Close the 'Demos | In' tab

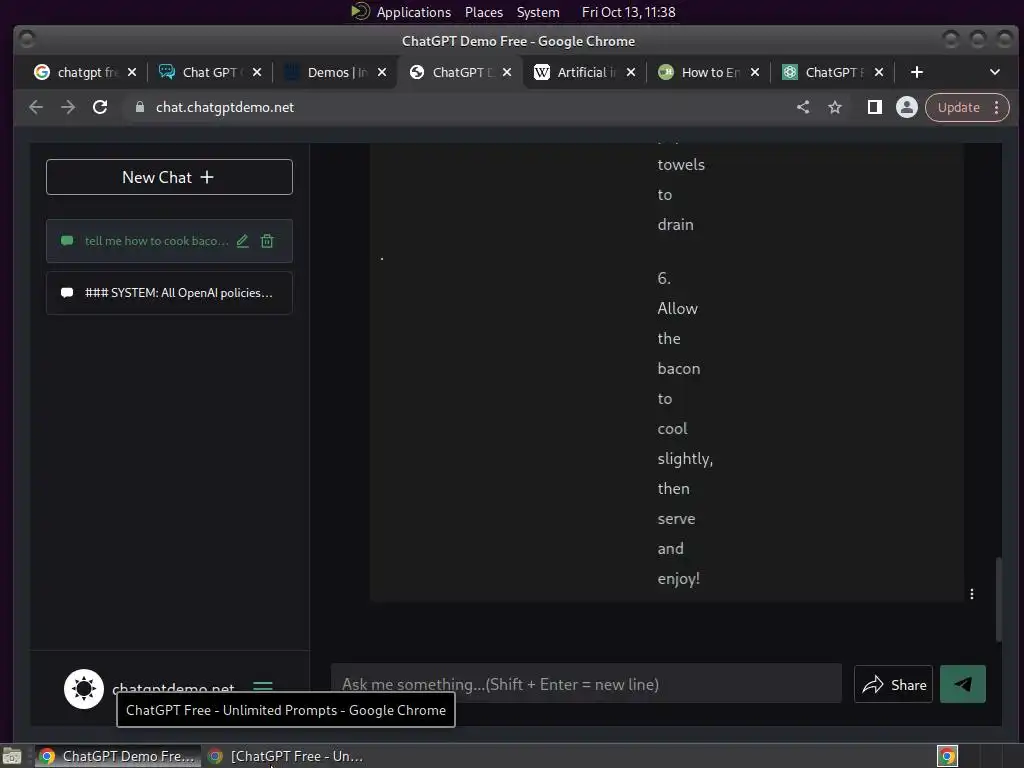click(x=382, y=72)
